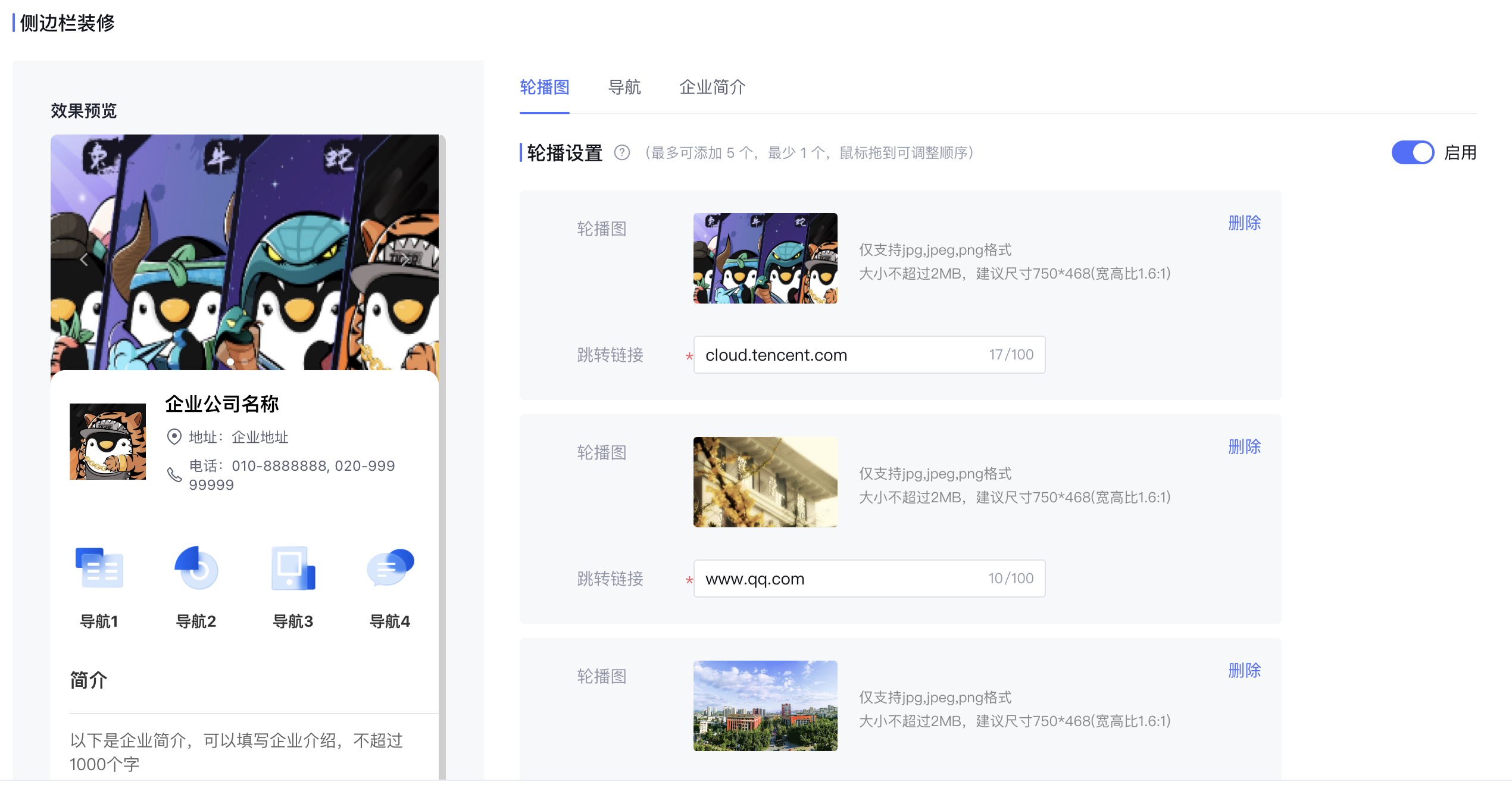This screenshot has width=1512, height=788.
Task: Click the carousel indicator dot in preview
Action: 230,361
